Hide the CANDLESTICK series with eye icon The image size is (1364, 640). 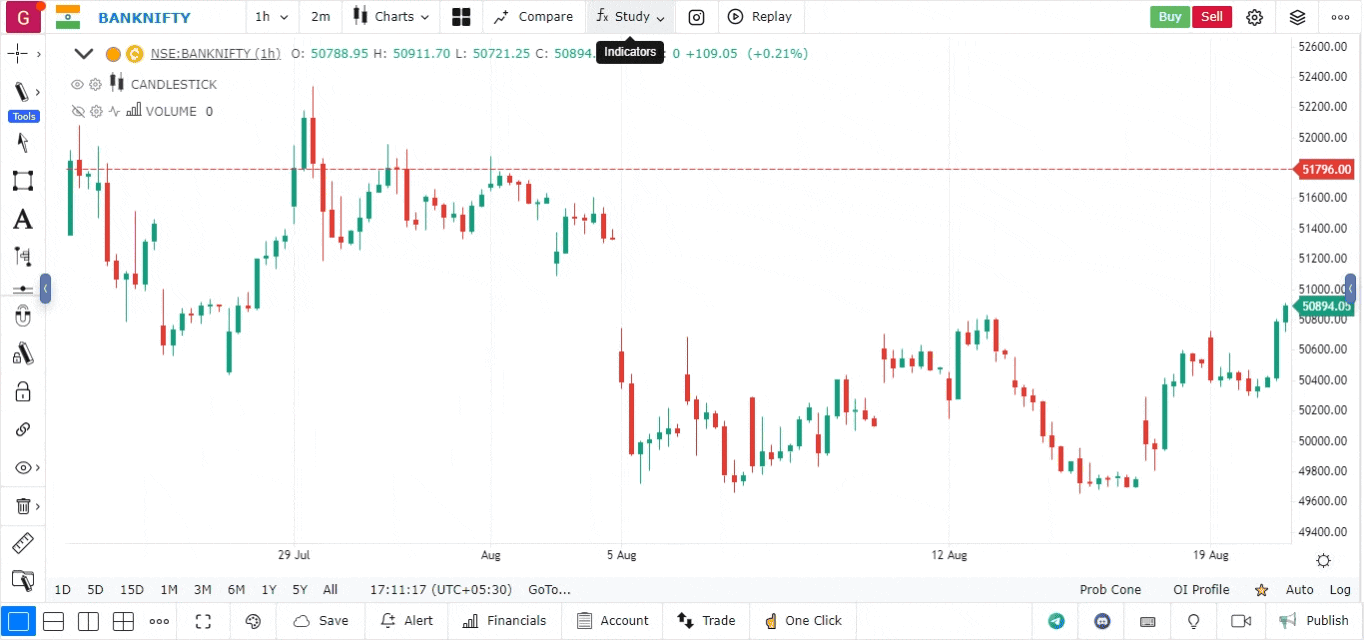tap(77, 85)
